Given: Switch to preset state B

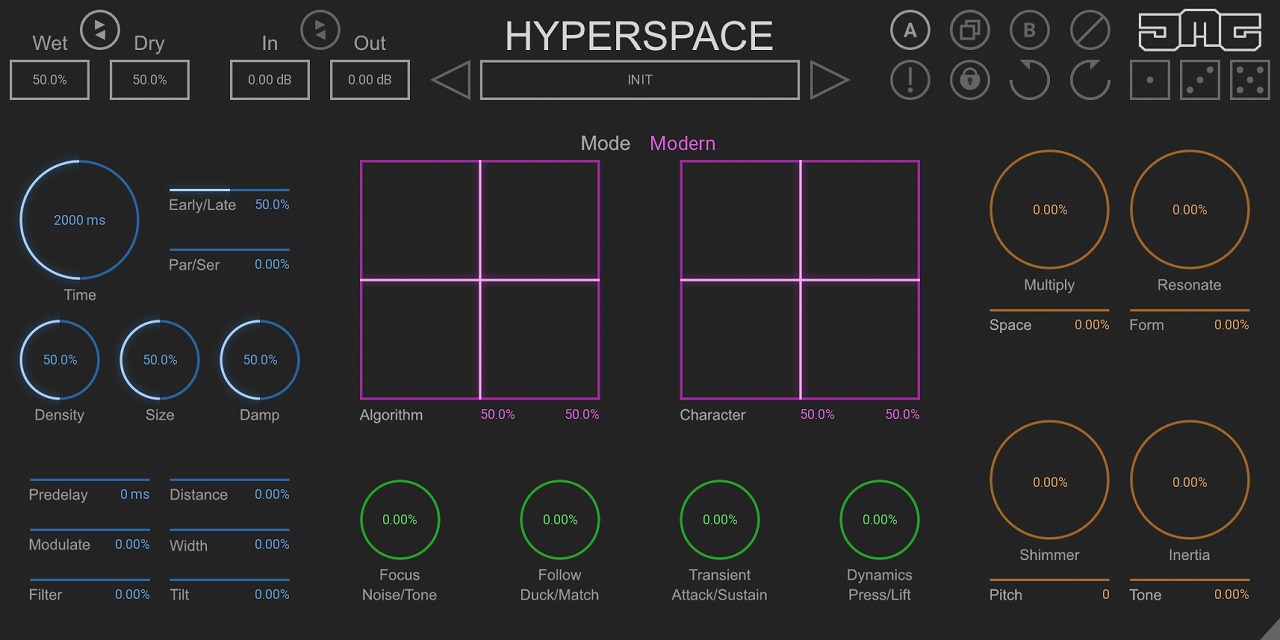Looking at the screenshot, I should tap(1029, 30).
